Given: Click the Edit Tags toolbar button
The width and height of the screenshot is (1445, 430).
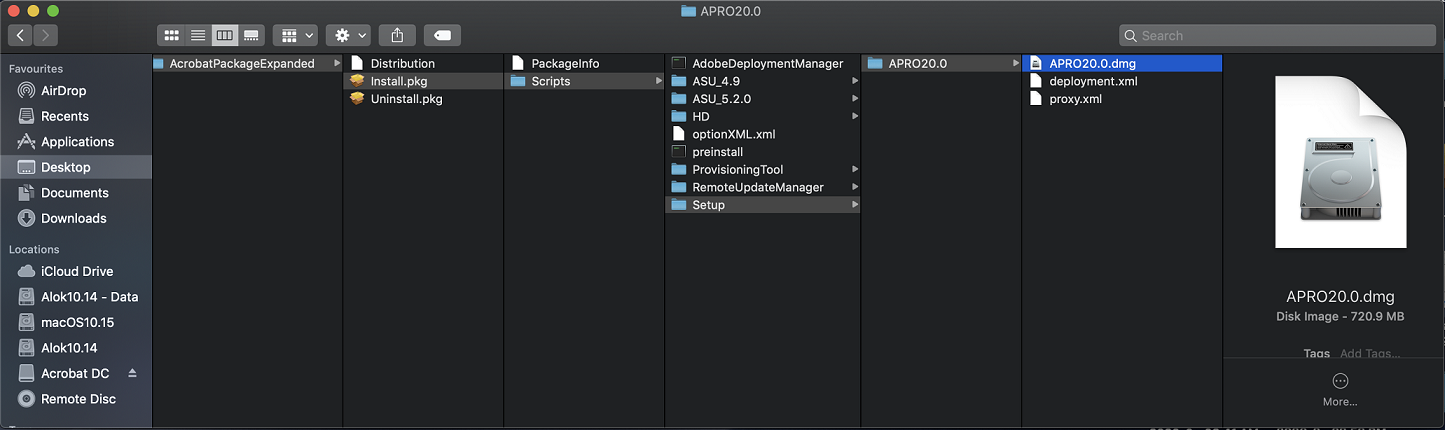Looking at the screenshot, I should coord(442,35).
